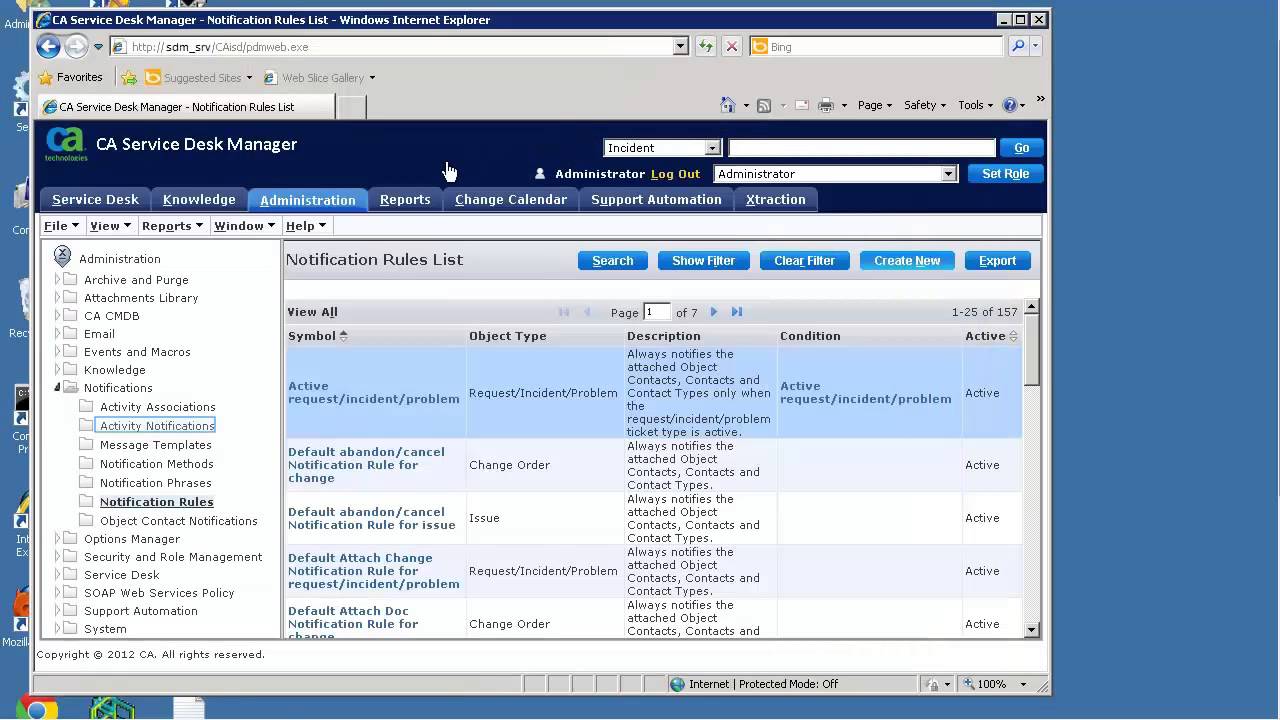Select Object Contact Notifications tree item
Screen dimensions: 1280x720
click(178, 521)
